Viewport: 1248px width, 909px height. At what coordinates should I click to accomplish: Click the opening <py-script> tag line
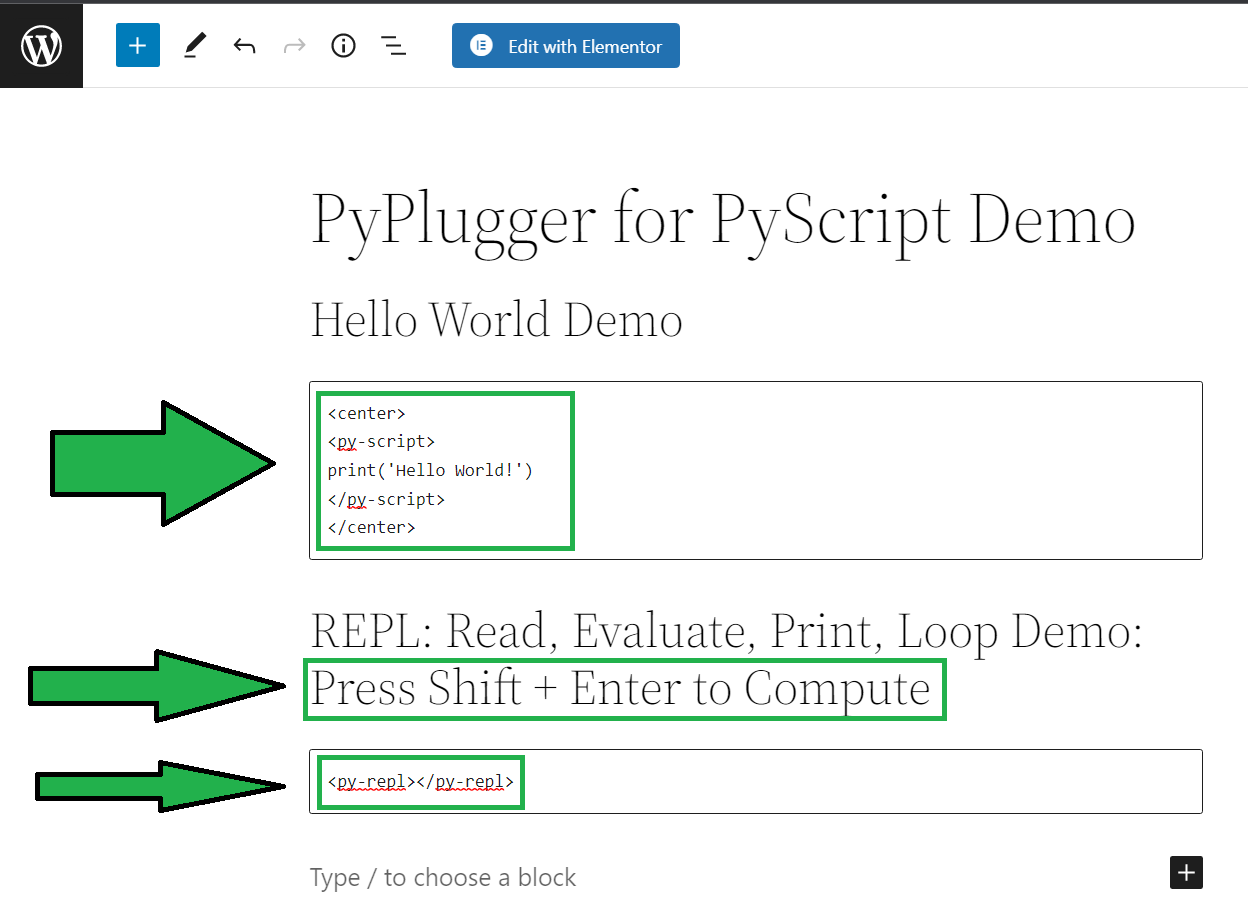click(x=381, y=441)
